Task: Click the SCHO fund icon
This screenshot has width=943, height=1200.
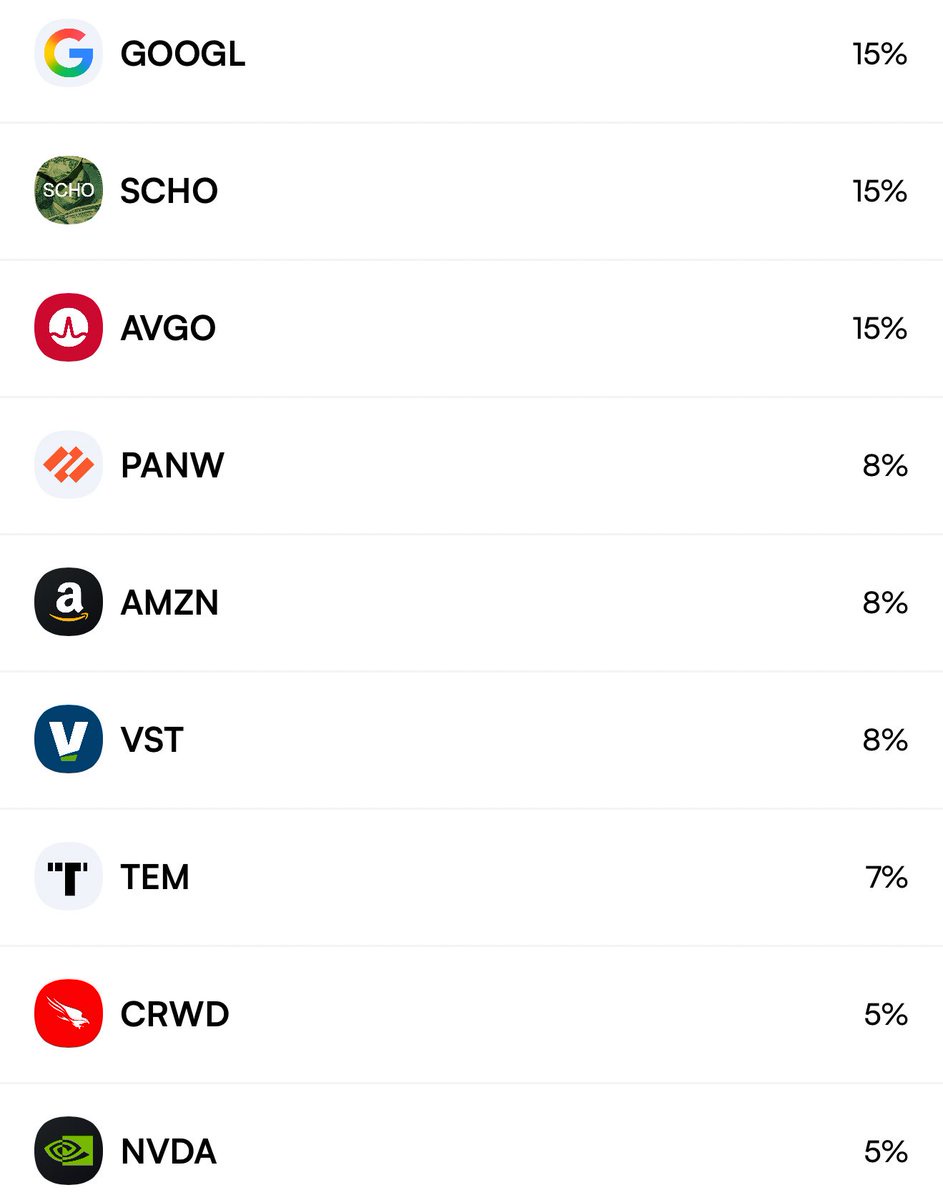Action: (68, 190)
